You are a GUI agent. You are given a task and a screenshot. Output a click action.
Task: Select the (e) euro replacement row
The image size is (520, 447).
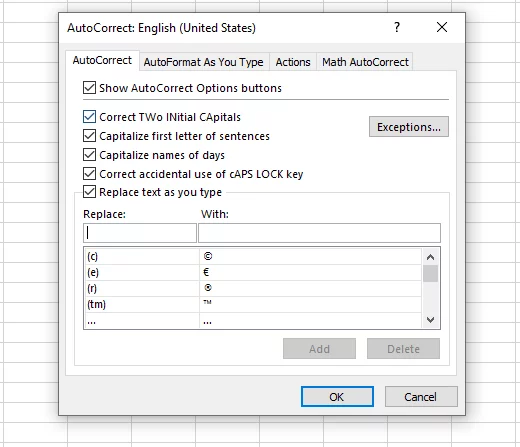[x=253, y=272]
